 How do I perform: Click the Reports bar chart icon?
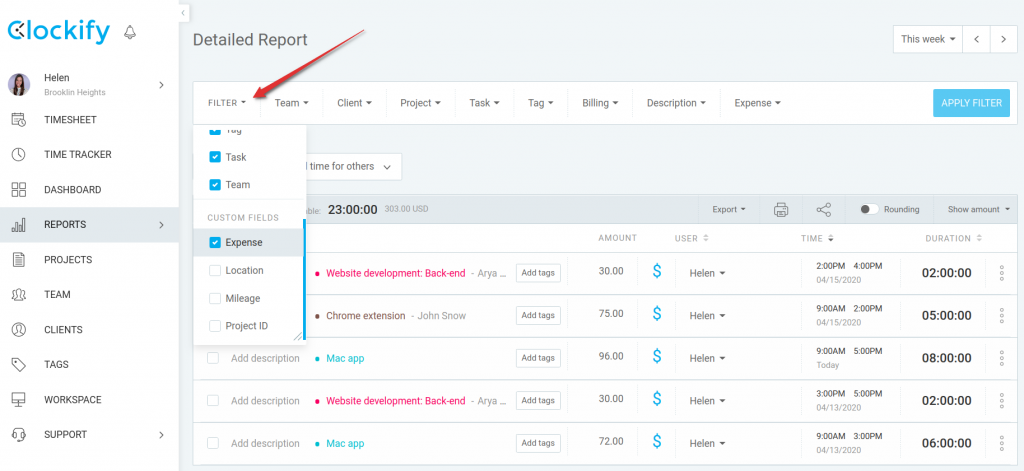click(x=19, y=225)
